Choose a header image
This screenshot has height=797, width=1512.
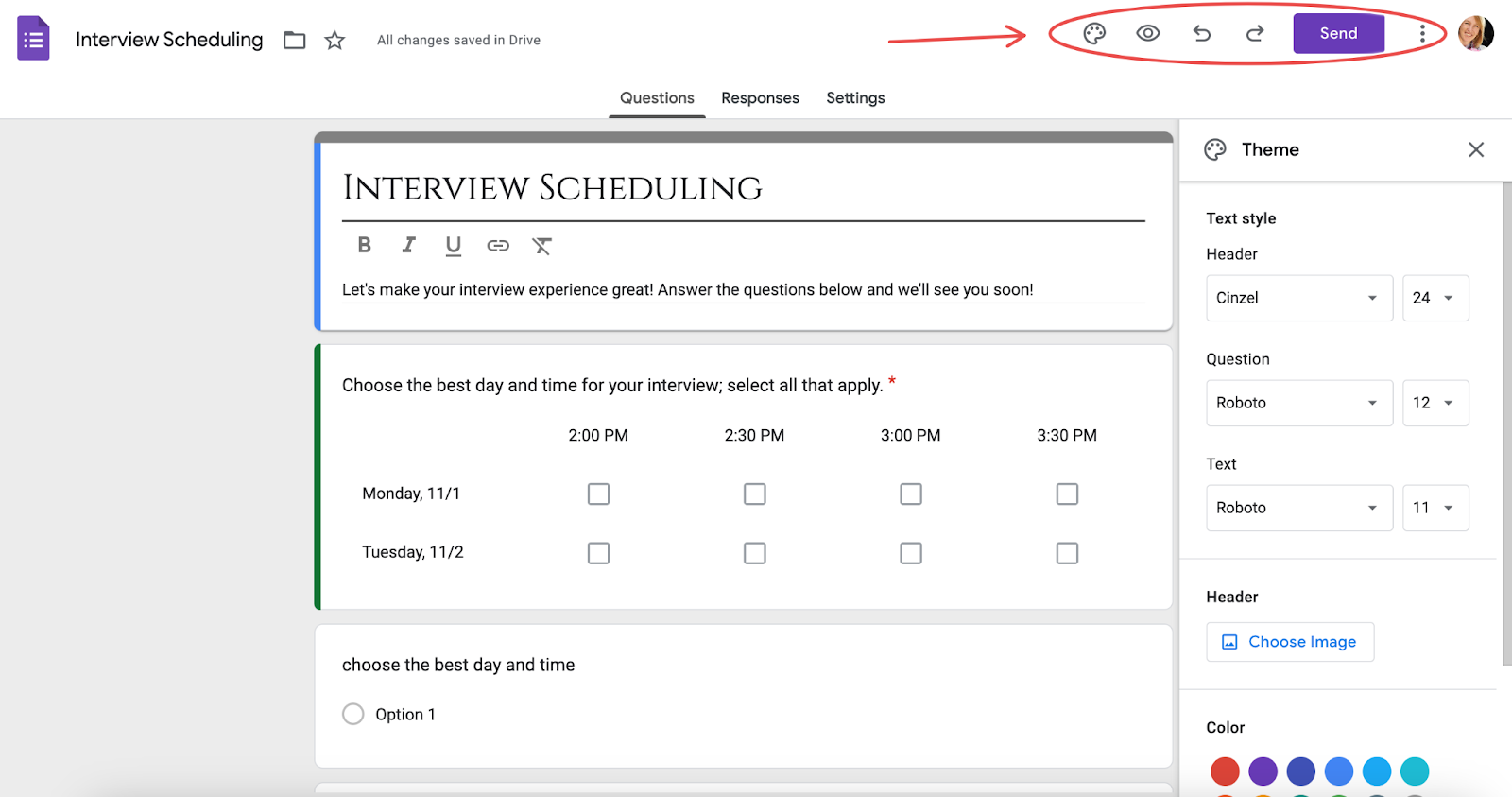[1290, 642]
